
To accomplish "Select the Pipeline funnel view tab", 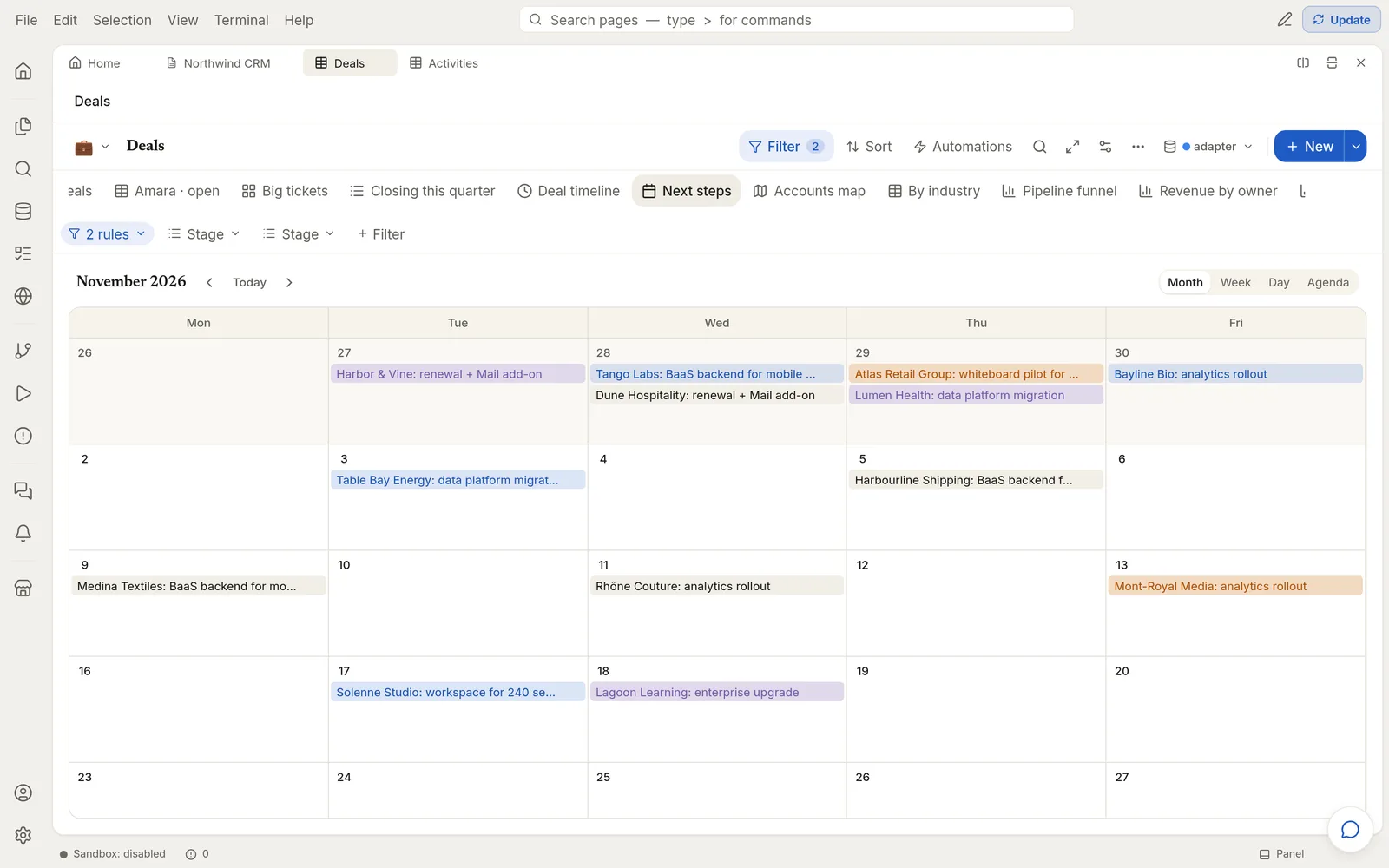I will pos(1059,191).
